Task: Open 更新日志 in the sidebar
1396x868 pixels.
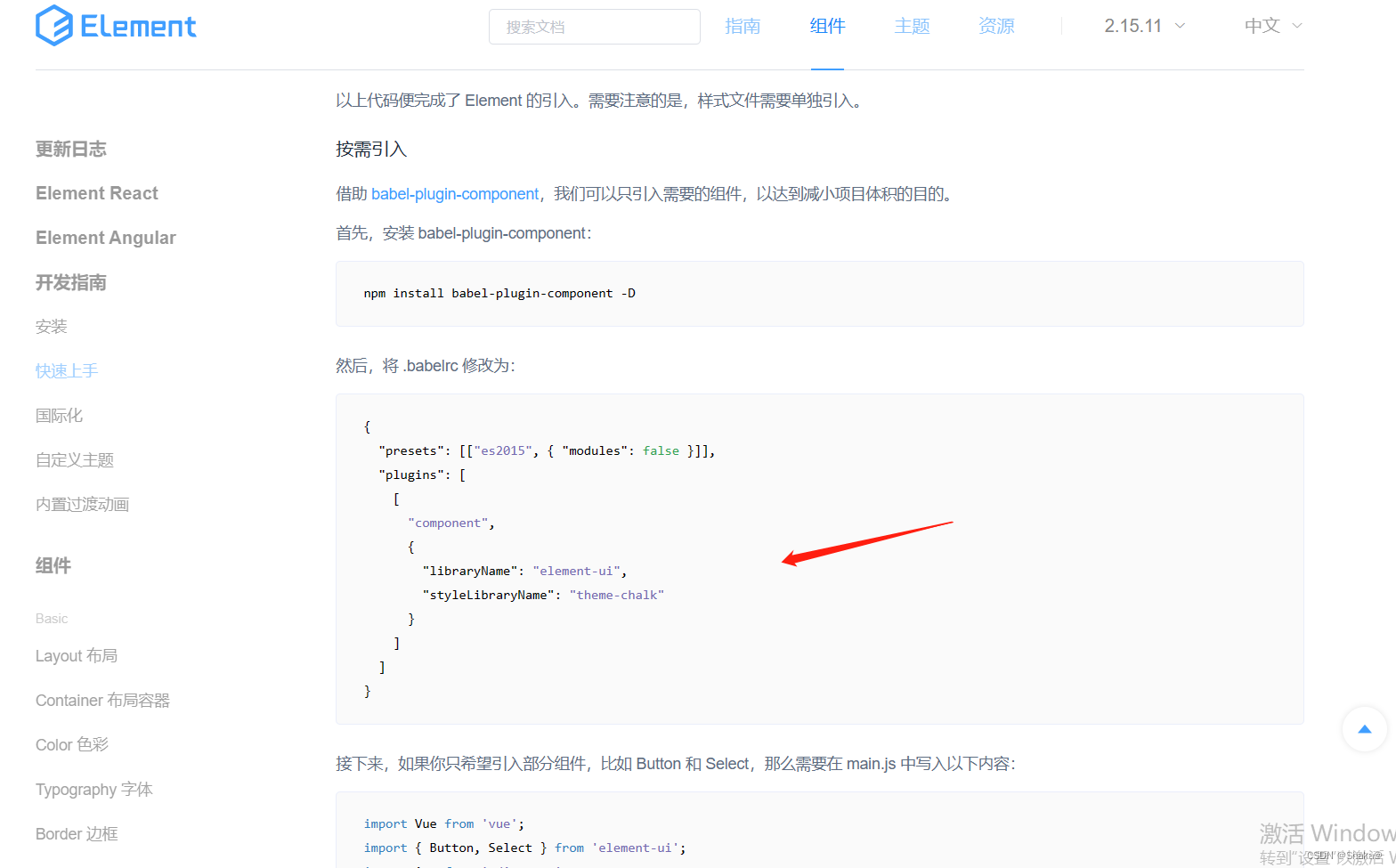Action: tap(71, 149)
